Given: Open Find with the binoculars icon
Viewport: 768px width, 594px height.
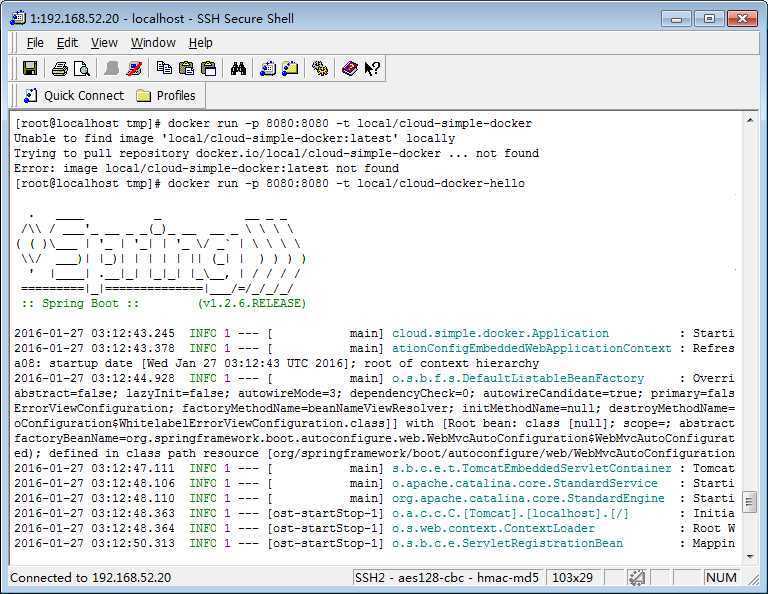Looking at the screenshot, I should tap(239, 68).
